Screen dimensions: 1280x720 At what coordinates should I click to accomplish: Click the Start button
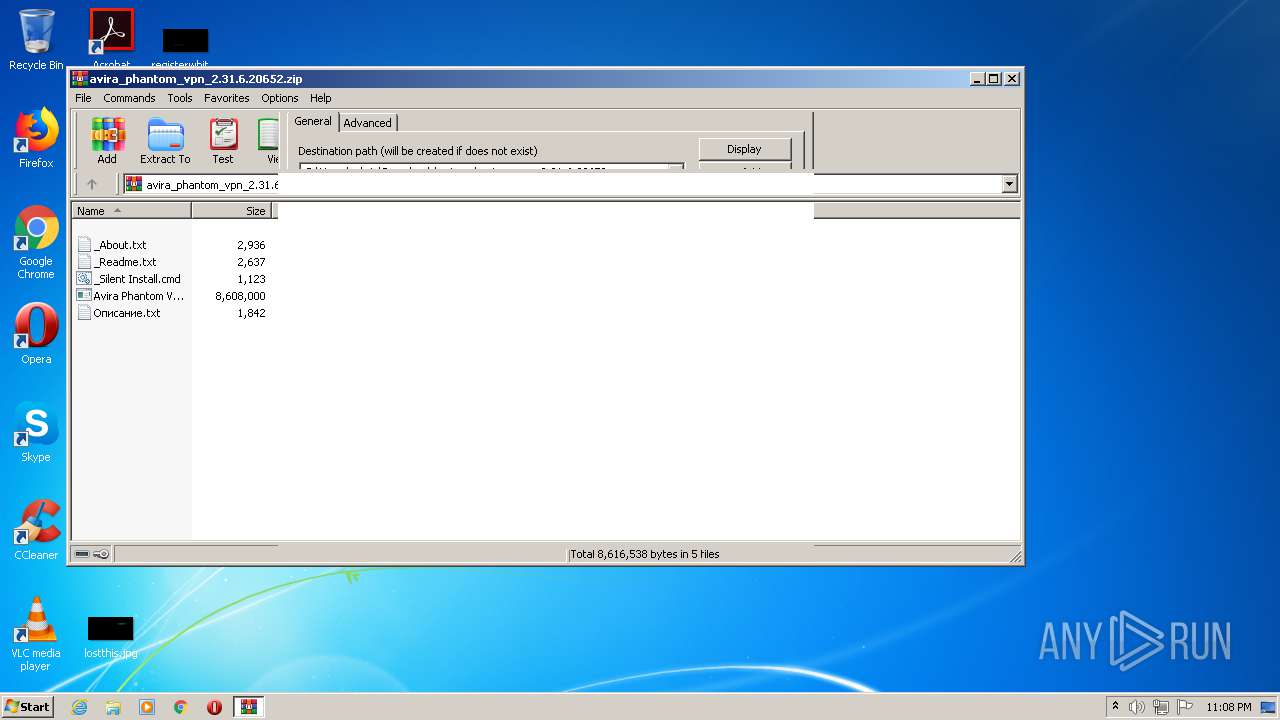[x=28, y=707]
